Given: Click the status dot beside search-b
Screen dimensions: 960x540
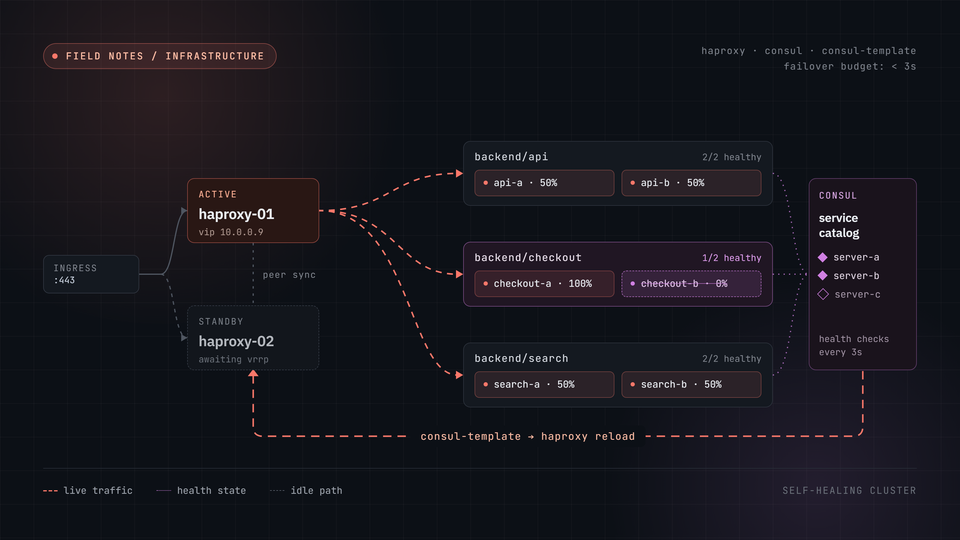Looking at the screenshot, I should (632, 384).
